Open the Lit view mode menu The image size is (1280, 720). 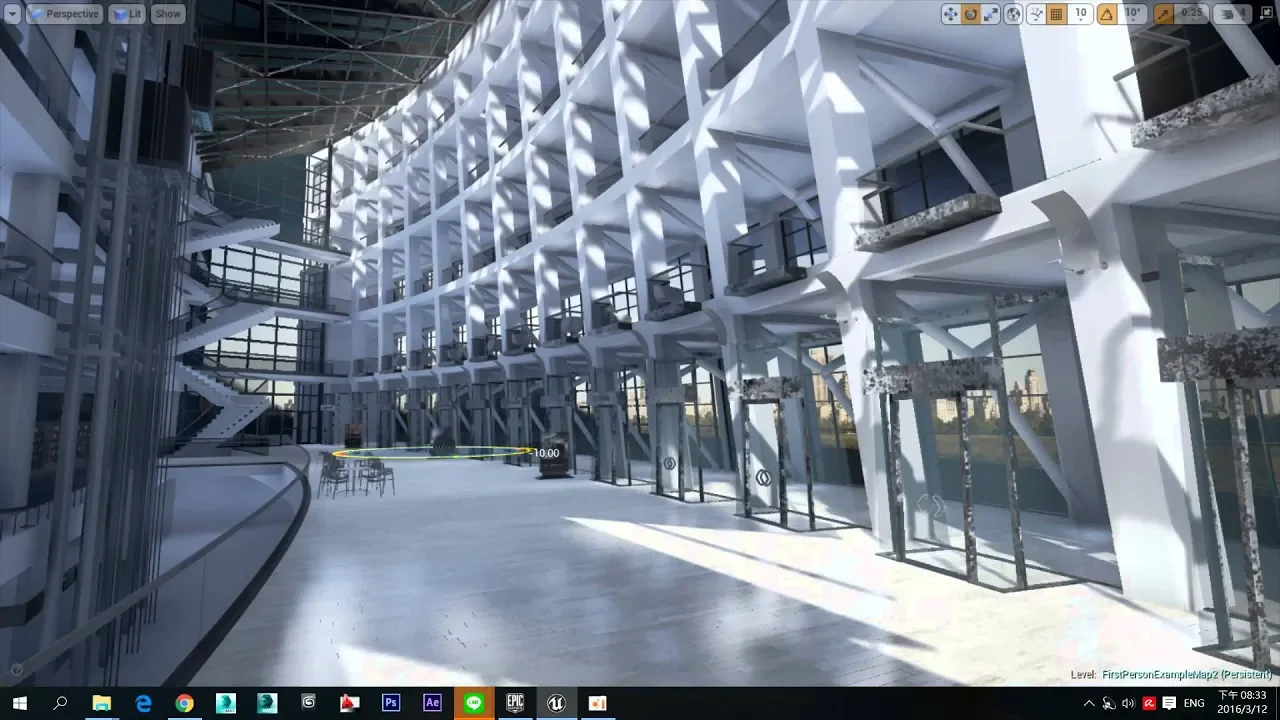pos(128,14)
